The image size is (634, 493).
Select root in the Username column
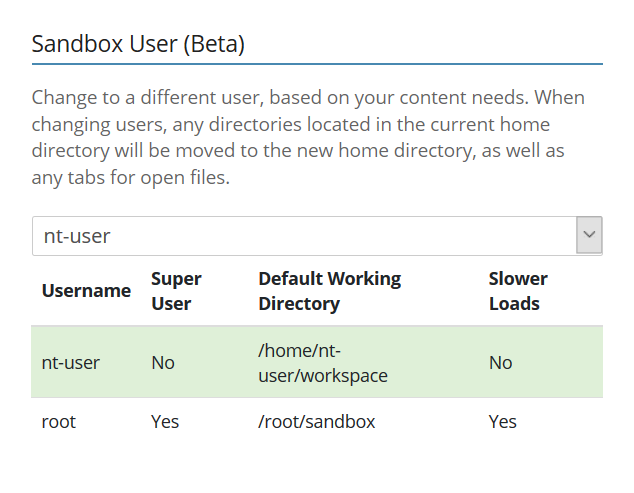58,422
